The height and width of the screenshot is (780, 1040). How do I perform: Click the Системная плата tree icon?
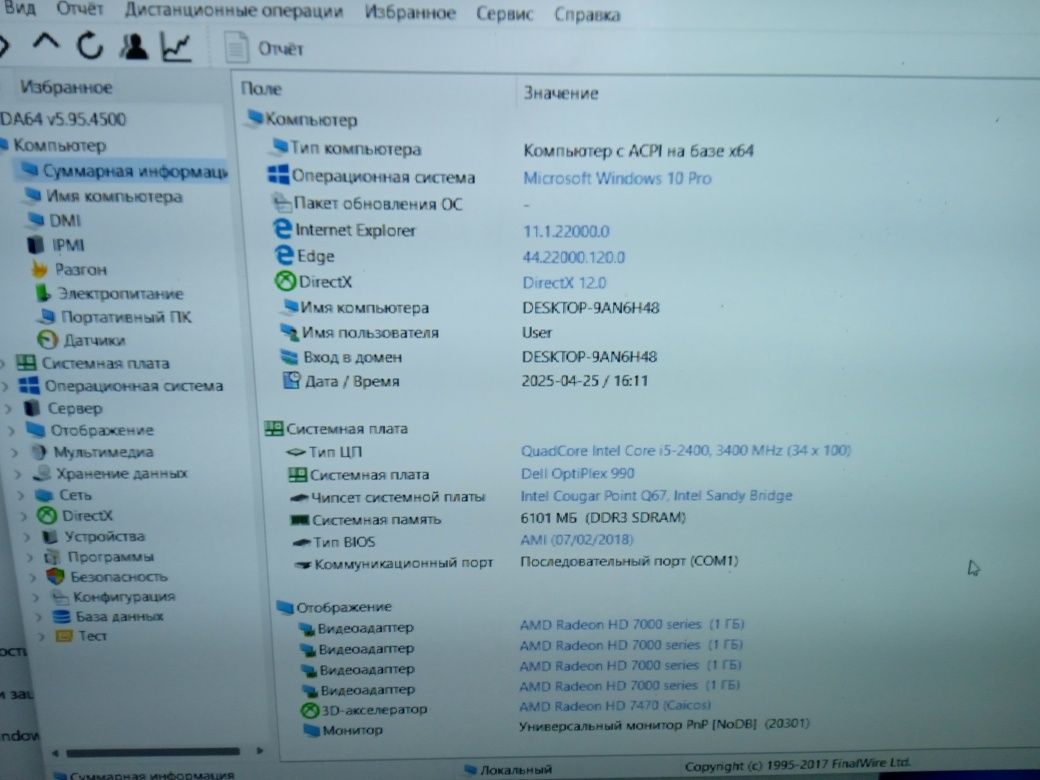pos(26,362)
